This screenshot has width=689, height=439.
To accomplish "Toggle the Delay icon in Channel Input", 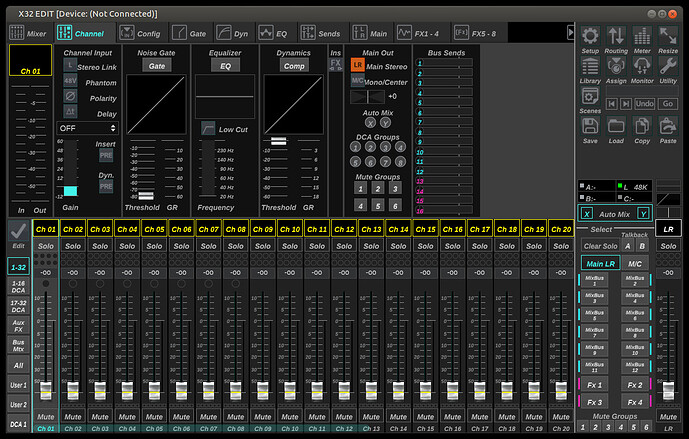I will [x=70, y=112].
